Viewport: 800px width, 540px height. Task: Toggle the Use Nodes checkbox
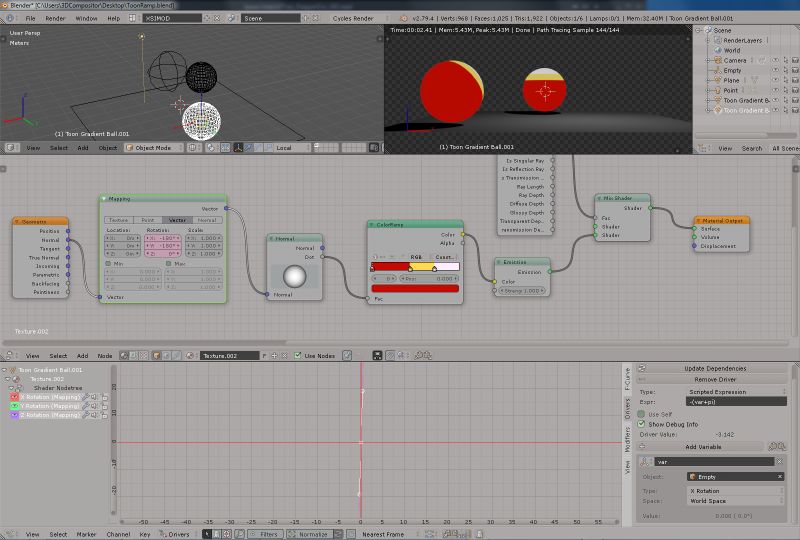(x=298, y=356)
